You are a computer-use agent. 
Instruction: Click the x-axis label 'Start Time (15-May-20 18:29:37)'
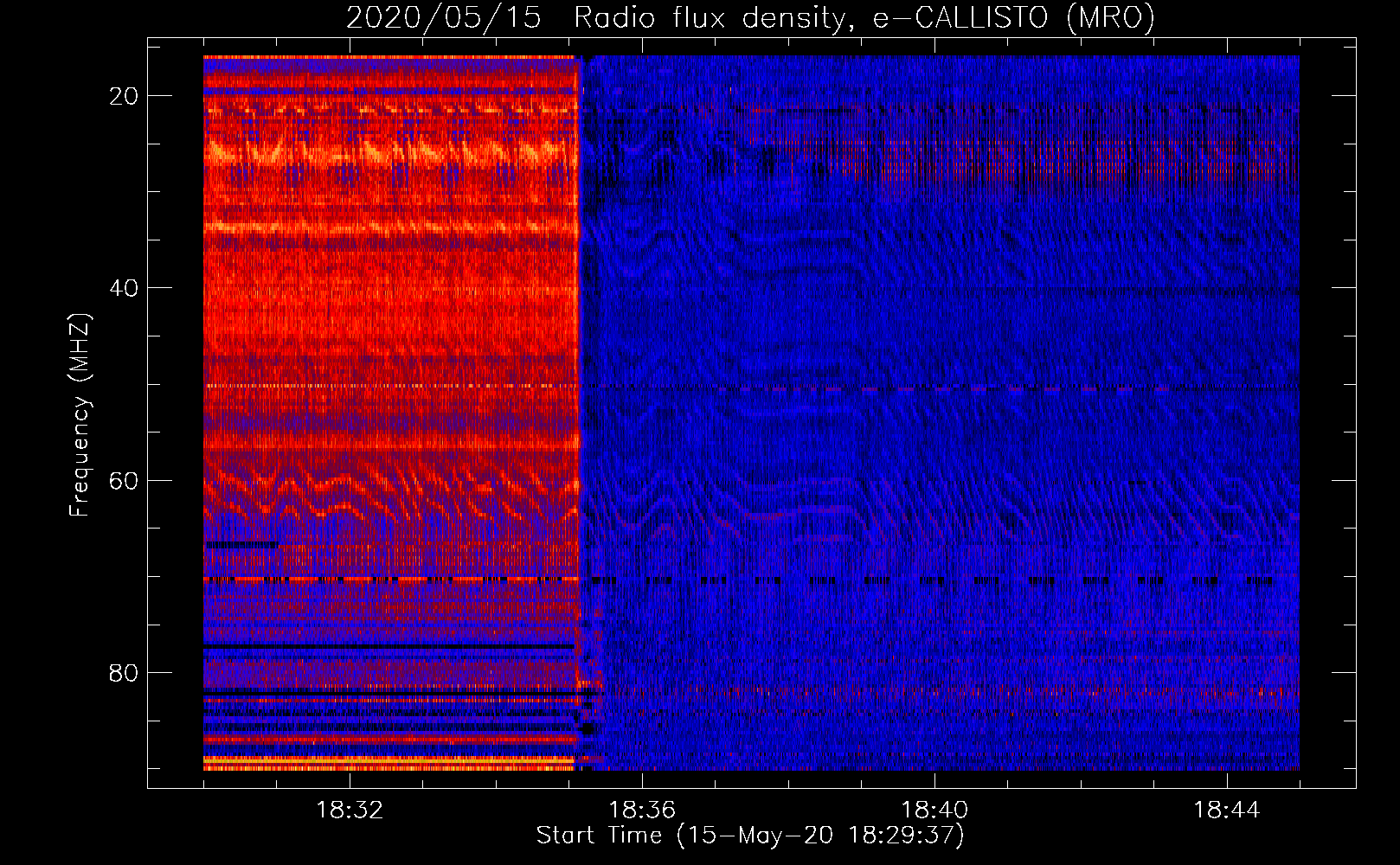pos(750,836)
